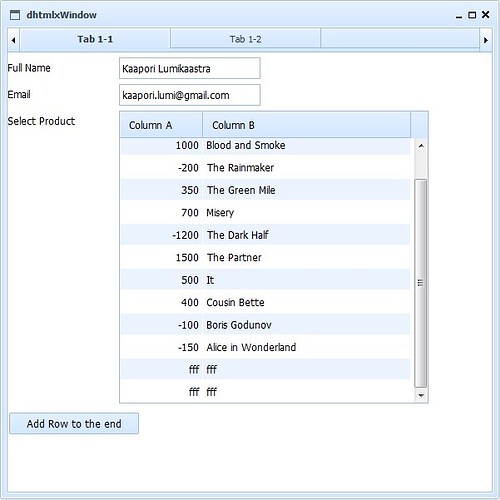Sort grid by Column A header
The width and height of the screenshot is (500, 500).
(161, 125)
